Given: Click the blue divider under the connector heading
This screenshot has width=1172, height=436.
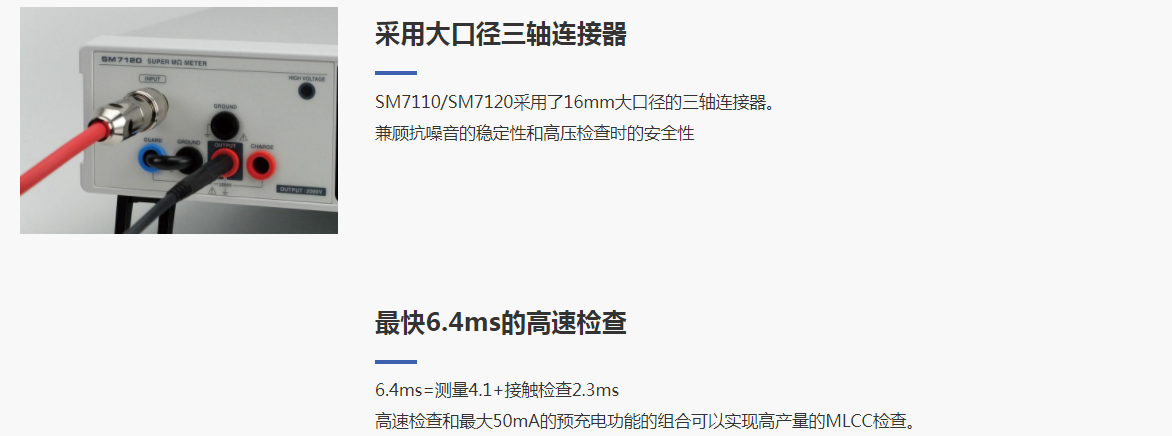Looking at the screenshot, I should pyautogui.click(x=396, y=73).
